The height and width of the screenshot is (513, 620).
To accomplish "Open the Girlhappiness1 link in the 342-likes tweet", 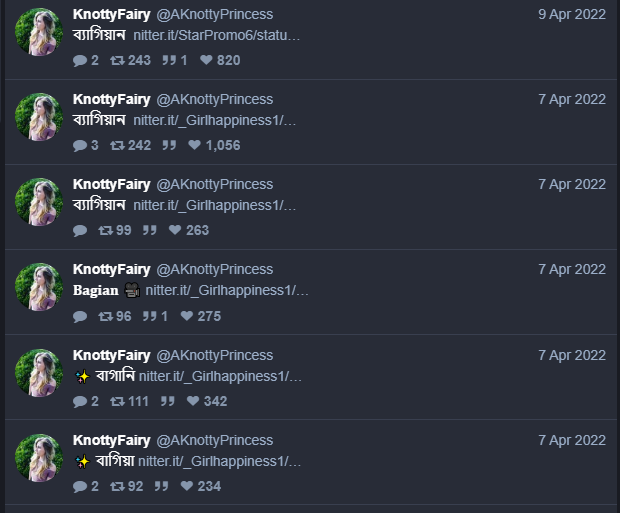I will coord(220,376).
